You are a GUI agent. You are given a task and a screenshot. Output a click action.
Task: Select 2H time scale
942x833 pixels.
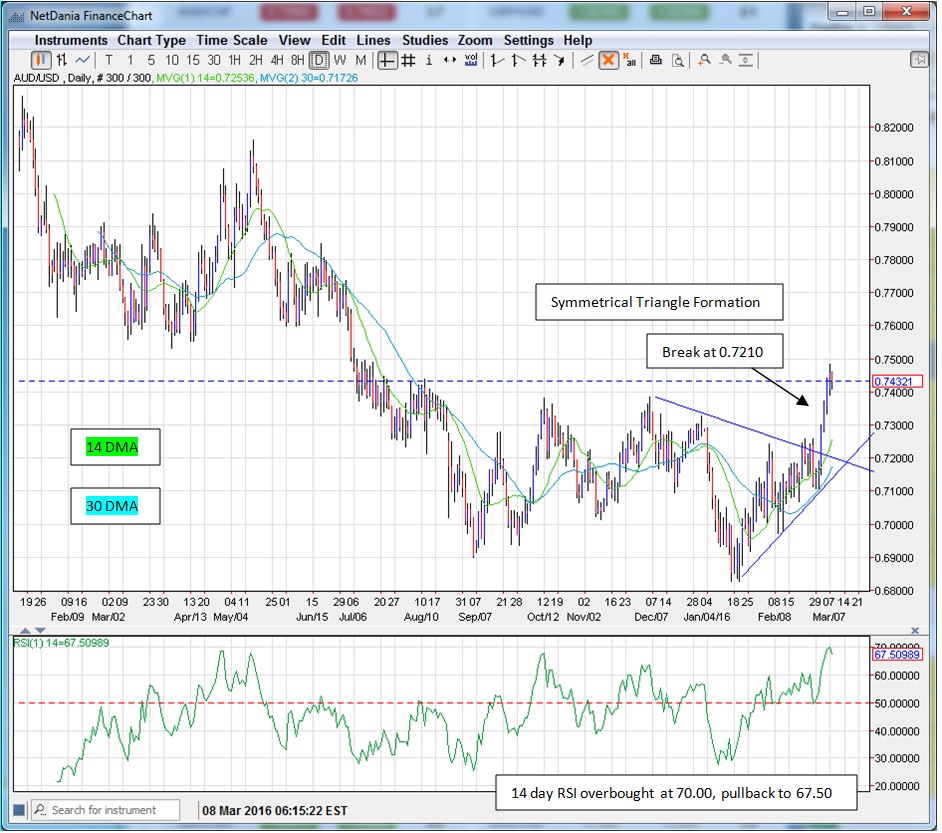tap(255, 60)
